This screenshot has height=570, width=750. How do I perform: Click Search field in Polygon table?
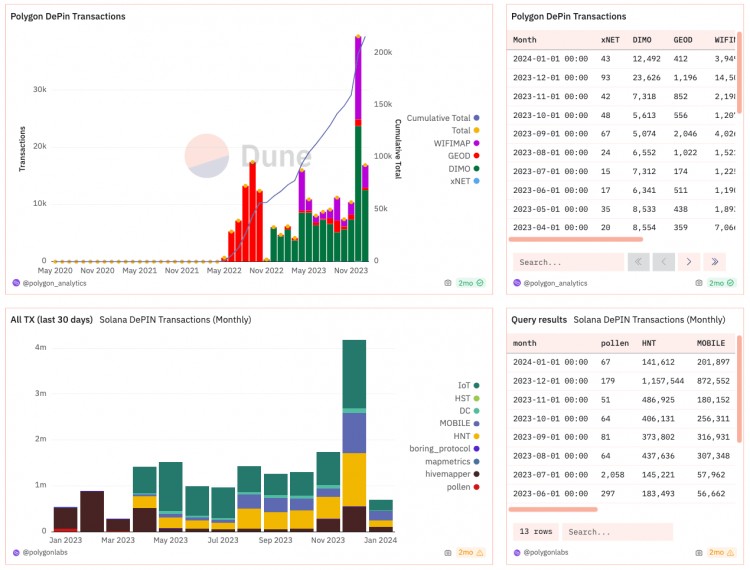coord(568,262)
